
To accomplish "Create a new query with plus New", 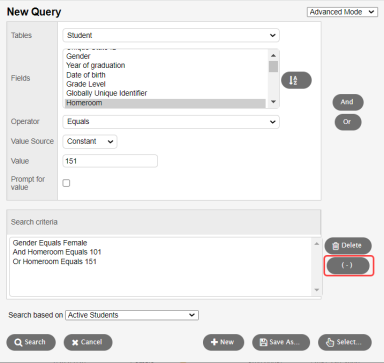I will coord(223,342).
